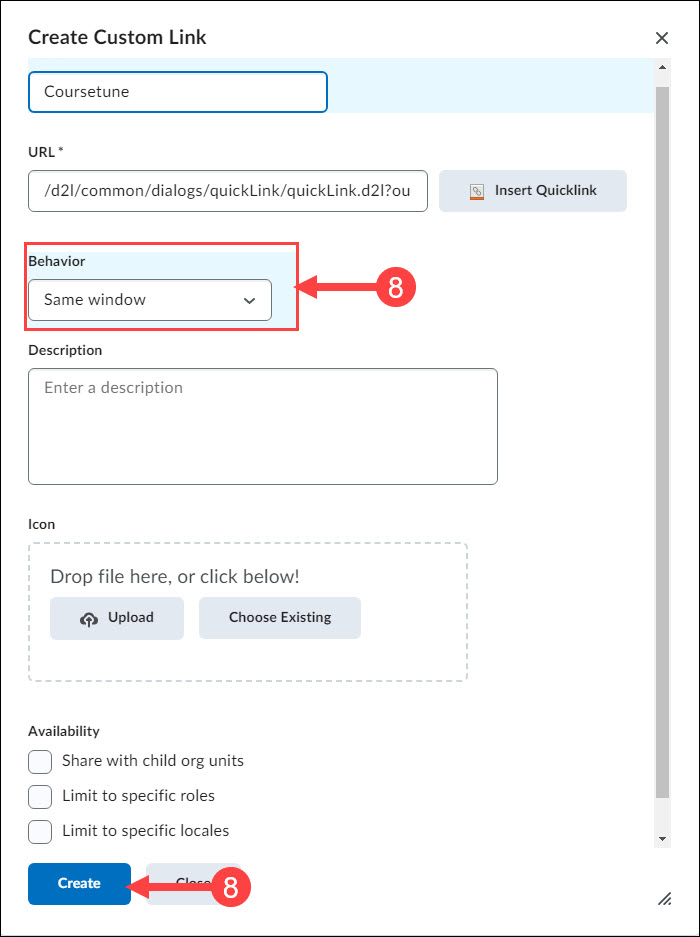Screen dimensions: 700x937
Task: Click the quicklink icon on Insert Quicklink
Action: pyautogui.click(x=476, y=191)
